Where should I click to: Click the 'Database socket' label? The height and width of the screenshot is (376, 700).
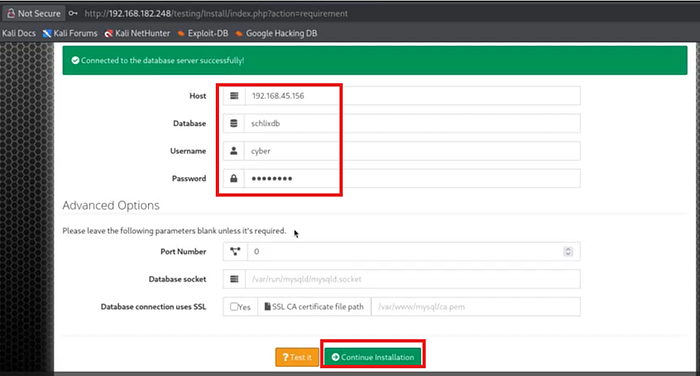point(178,279)
